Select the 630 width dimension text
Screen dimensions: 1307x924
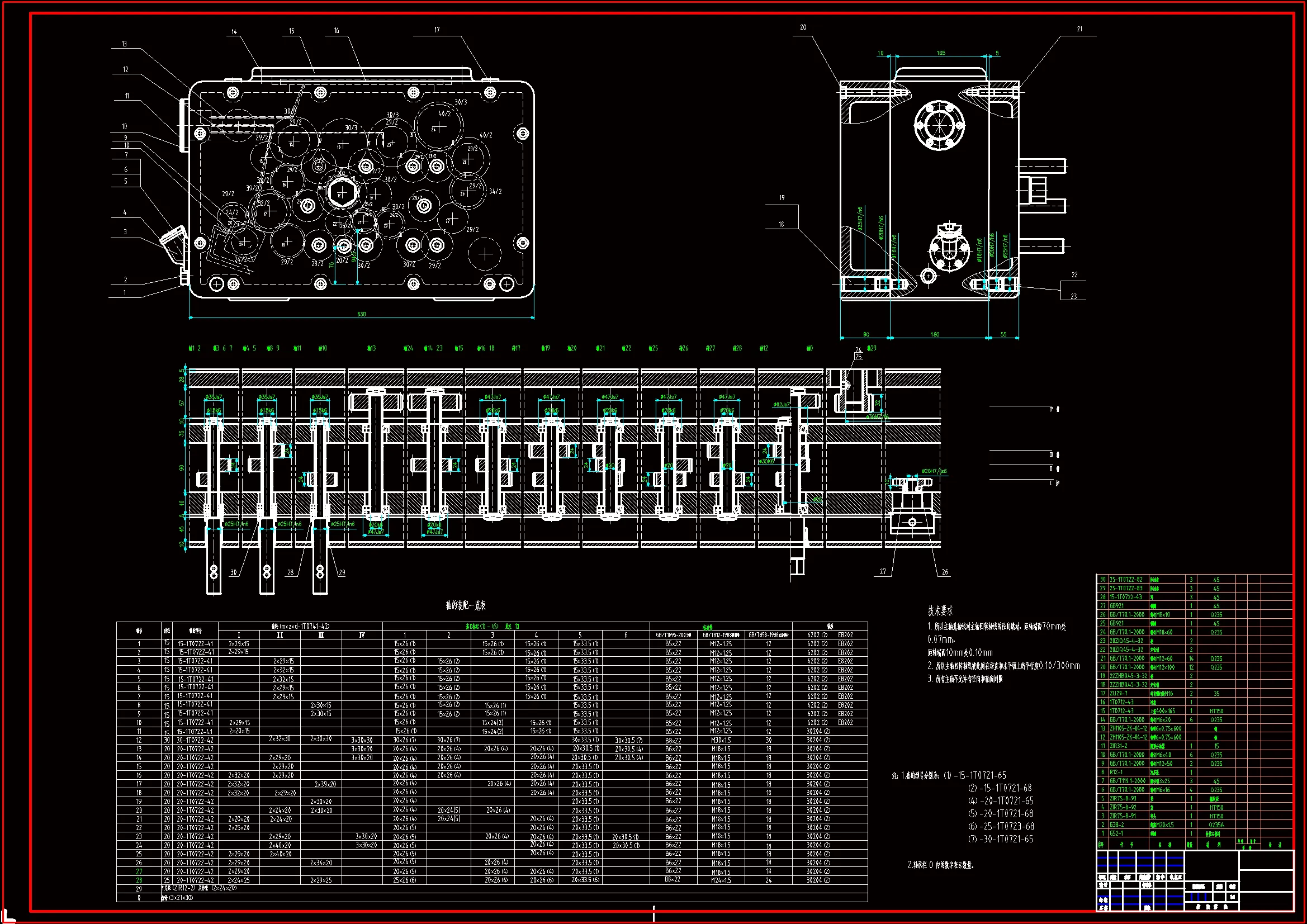362,314
